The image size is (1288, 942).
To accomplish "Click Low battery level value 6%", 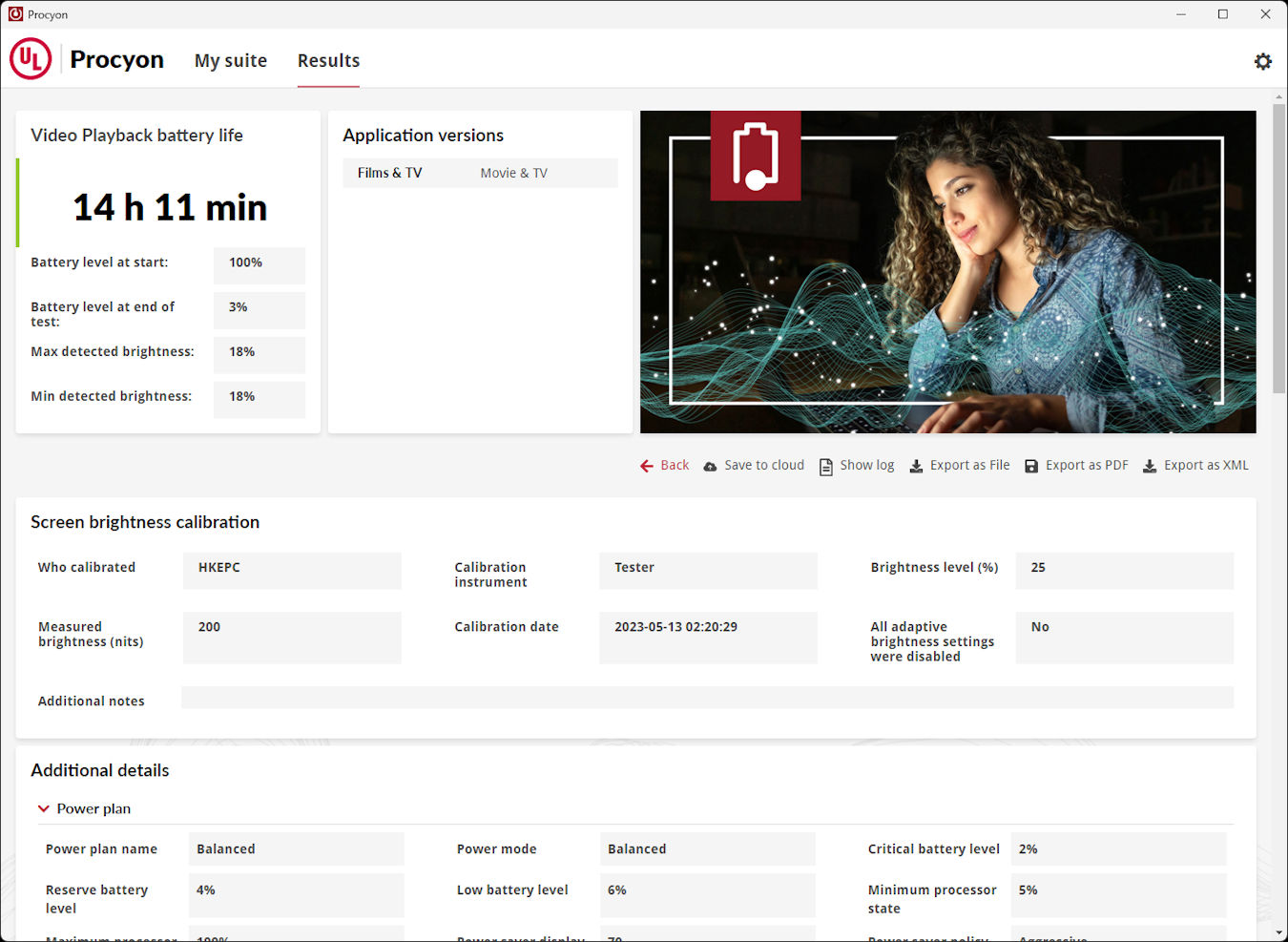I will 707,895.
